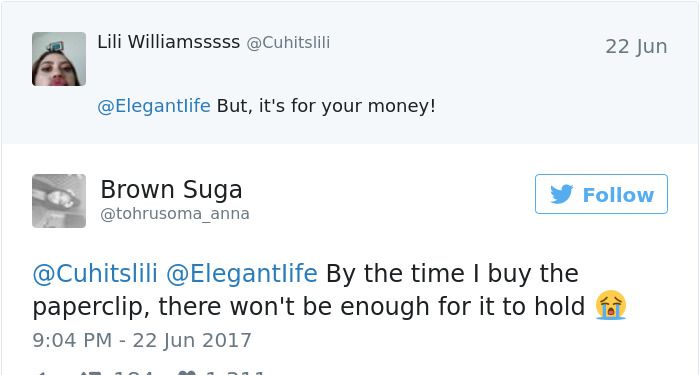This screenshot has width=700, height=375.
Task: Click the loudly crying face emoji
Action: [x=611, y=305]
